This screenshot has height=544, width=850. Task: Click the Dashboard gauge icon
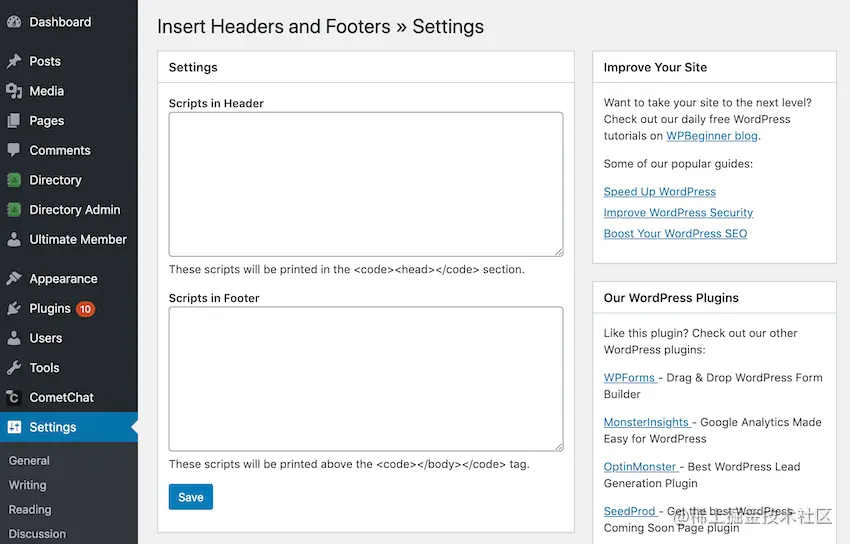14,22
